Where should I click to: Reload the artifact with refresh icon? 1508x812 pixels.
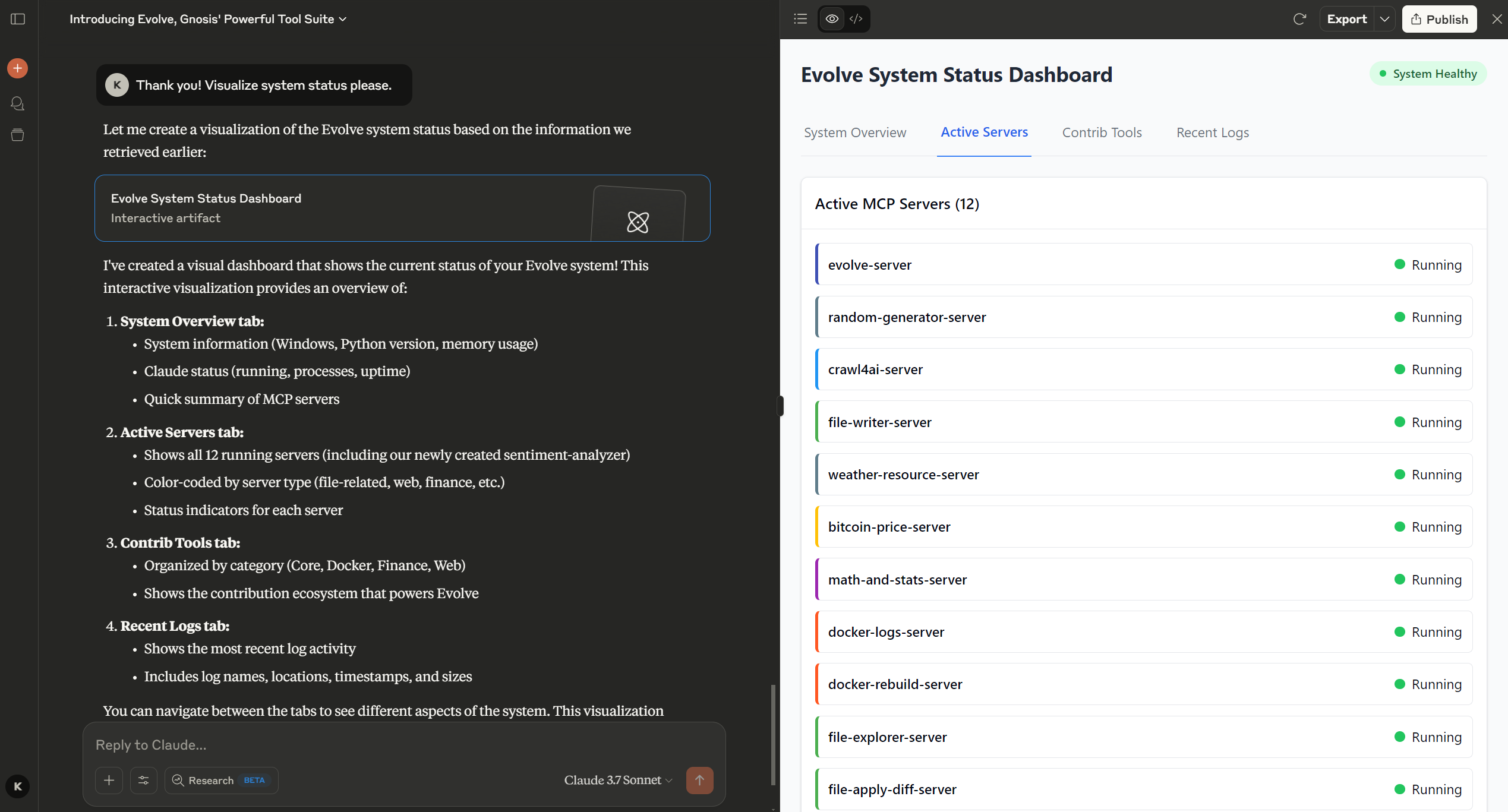click(x=1299, y=19)
